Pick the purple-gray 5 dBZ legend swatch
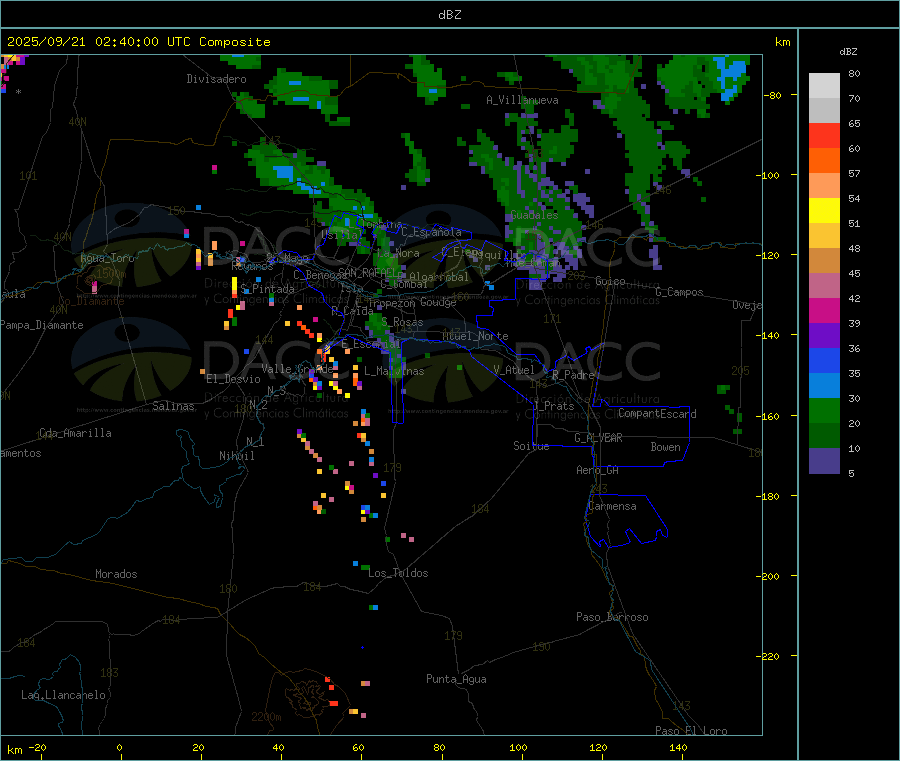900x761 pixels. (x=824, y=461)
